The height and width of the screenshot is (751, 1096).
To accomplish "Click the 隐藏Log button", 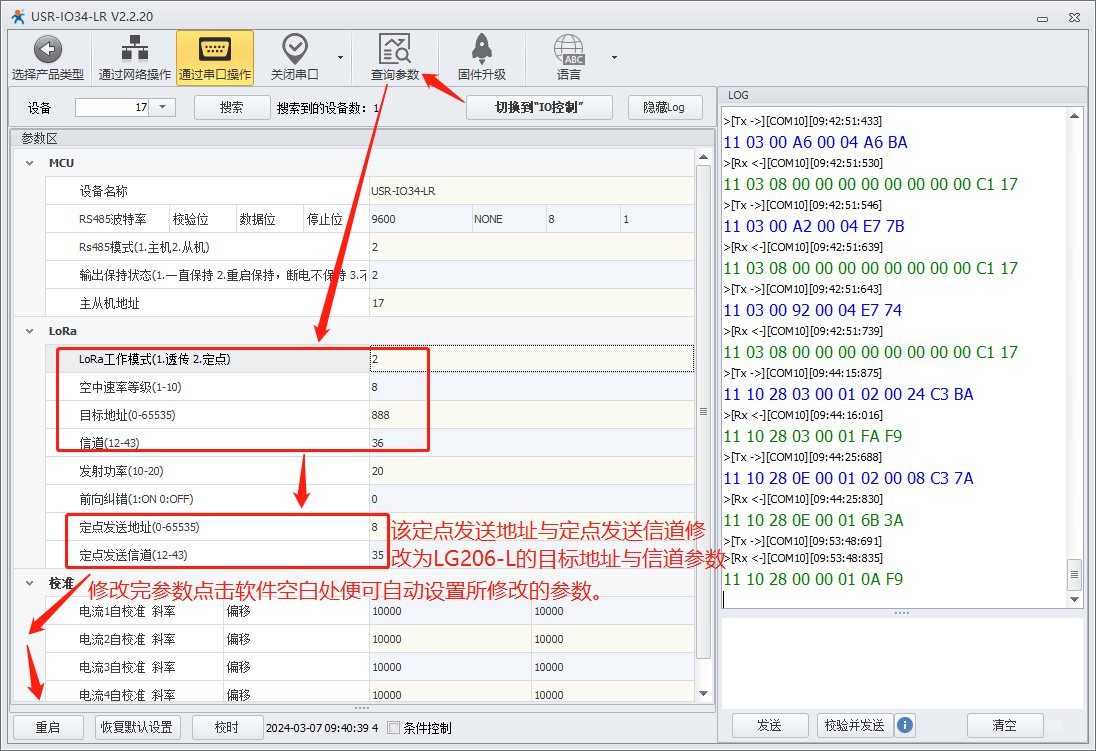I will [x=664, y=107].
